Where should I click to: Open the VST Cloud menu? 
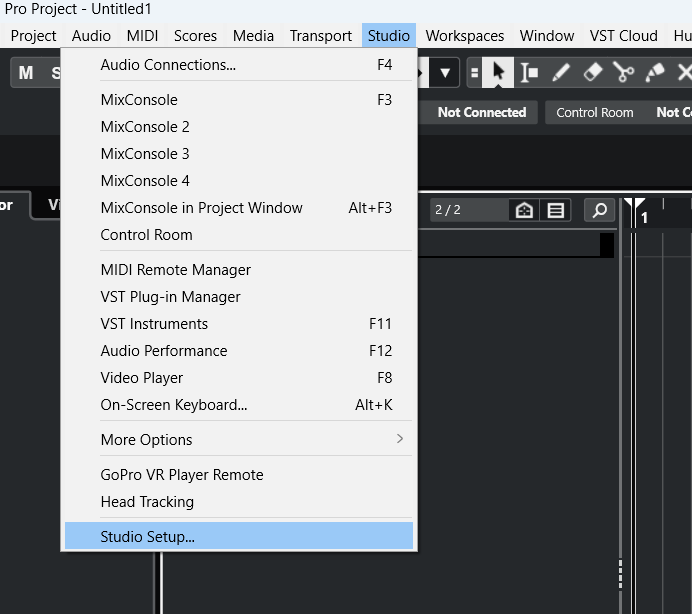pyautogui.click(x=624, y=36)
